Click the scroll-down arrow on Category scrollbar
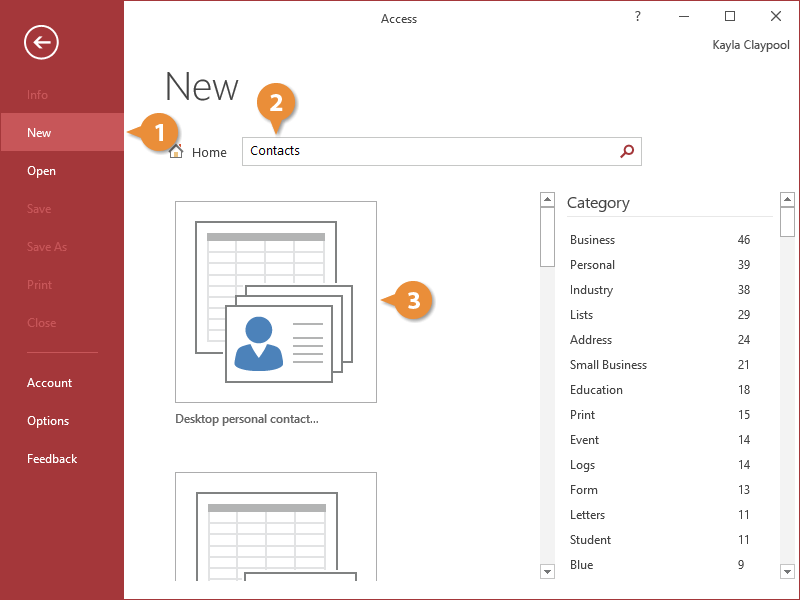This screenshot has height=600, width=800. click(x=789, y=570)
